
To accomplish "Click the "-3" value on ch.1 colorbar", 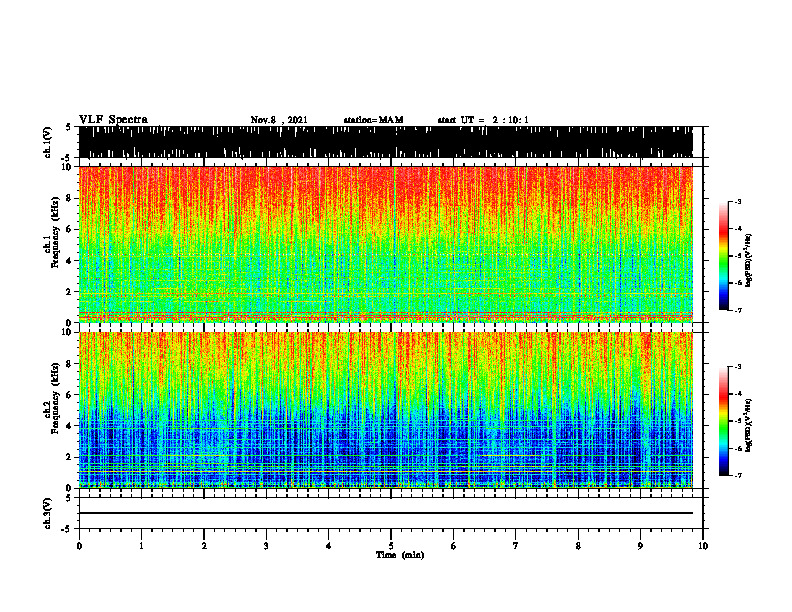I will [738, 201].
